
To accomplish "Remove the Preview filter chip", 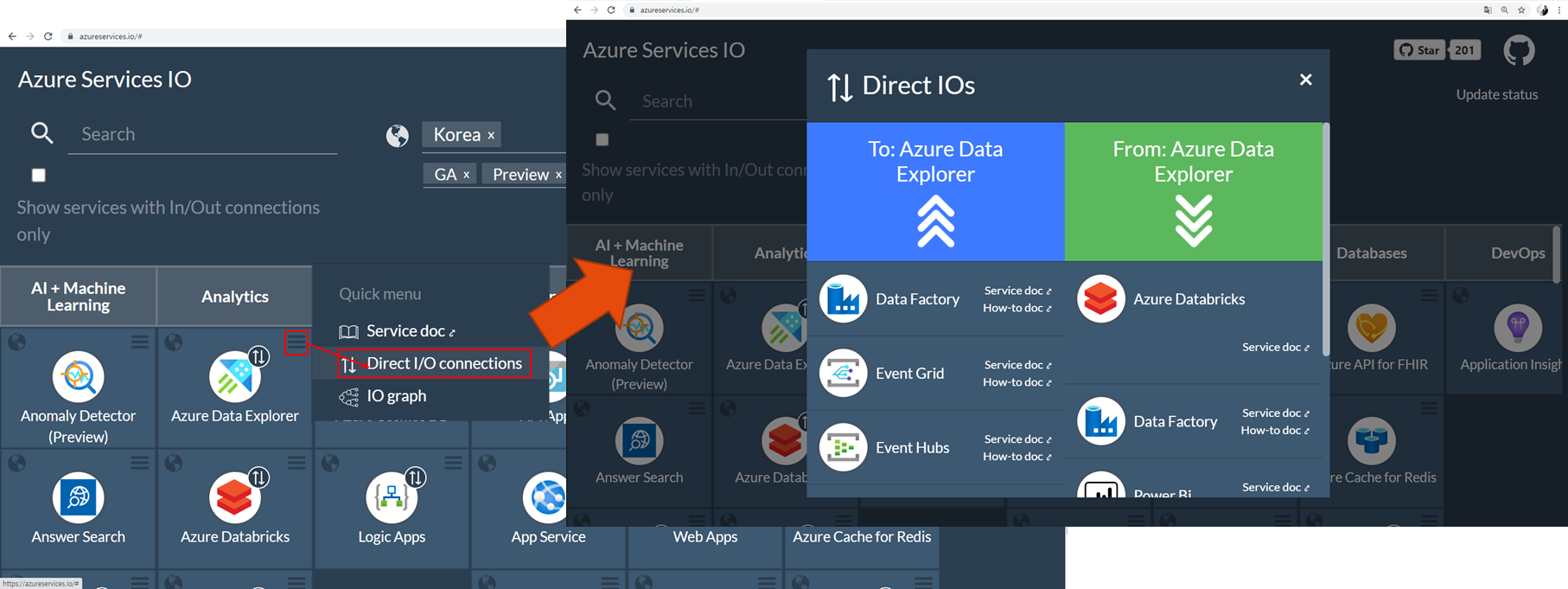I will point(558,175).
